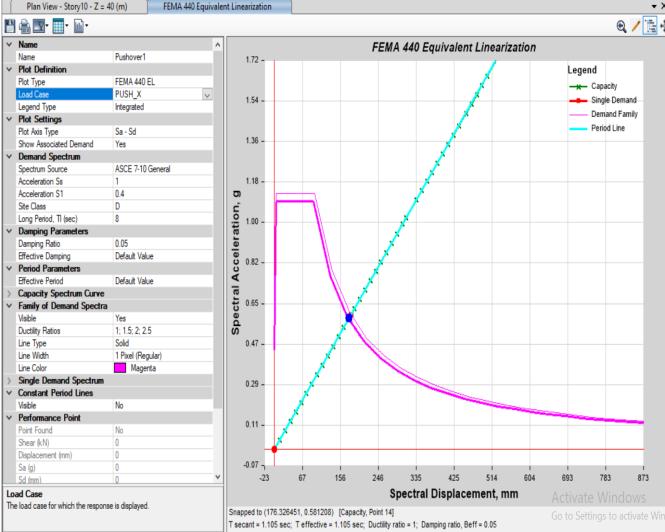Expand the Single Demand Spectrum section
This screenshot has width=665, height=532.
click(9, 381)
